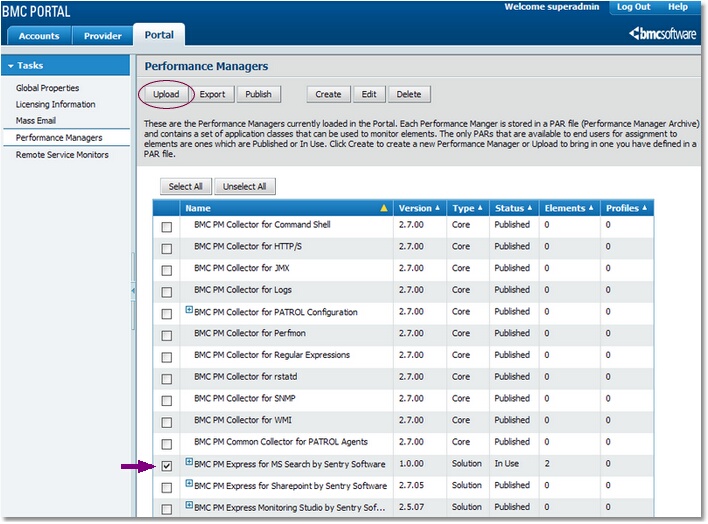
Task: Sort by Elements column arrow
Action: tap(591, 208)
